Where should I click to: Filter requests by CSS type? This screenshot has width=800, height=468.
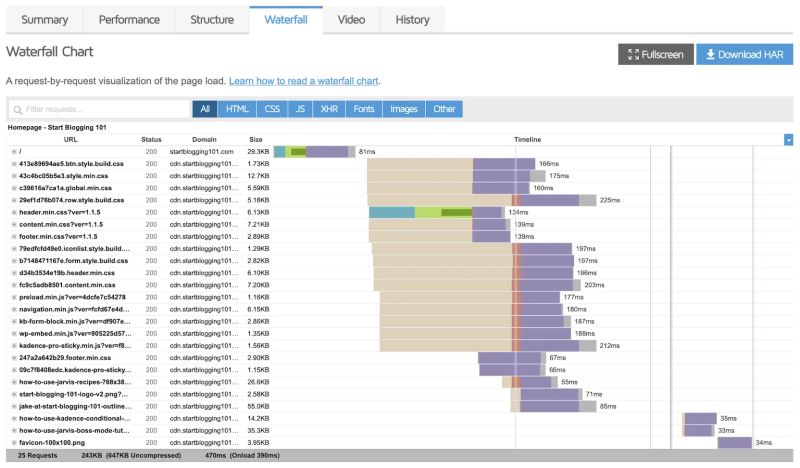pyautogui.click(x=271, y=109)
